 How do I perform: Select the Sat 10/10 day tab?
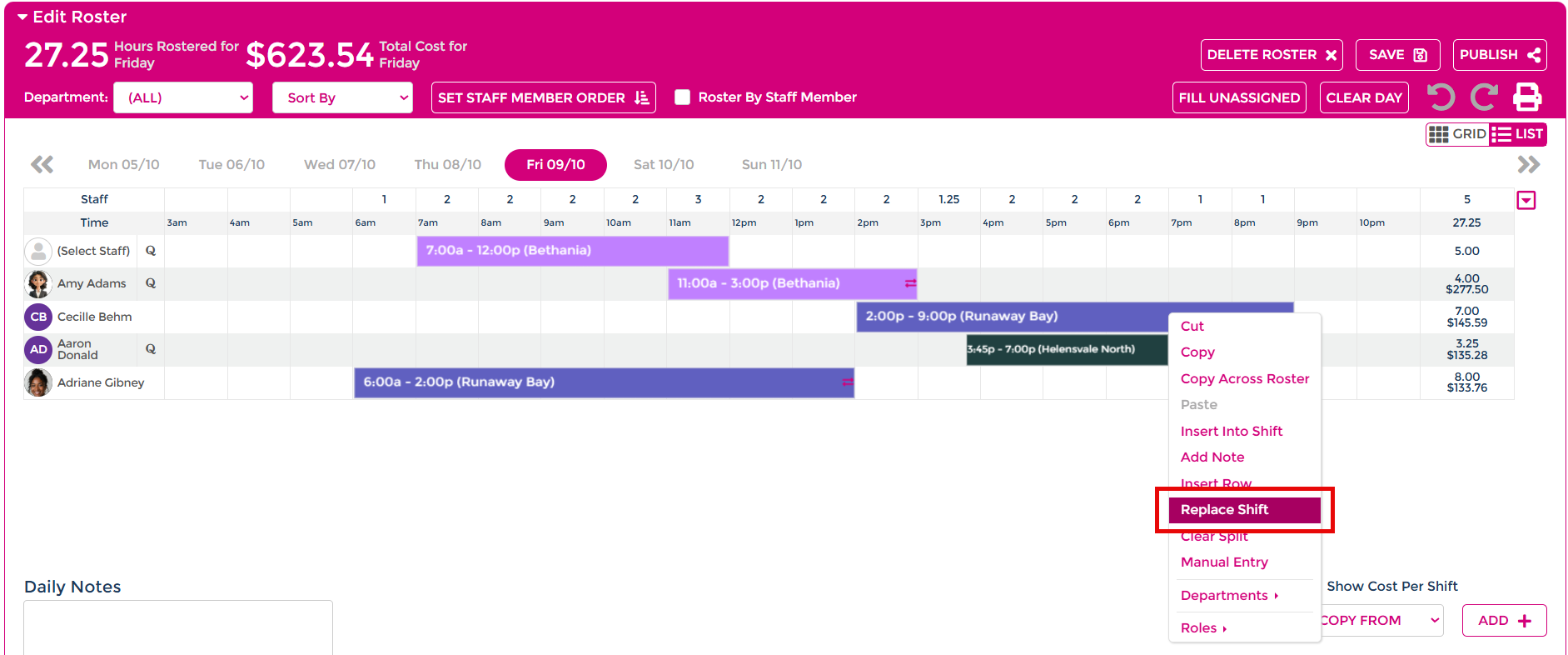[x=664, y=164]
